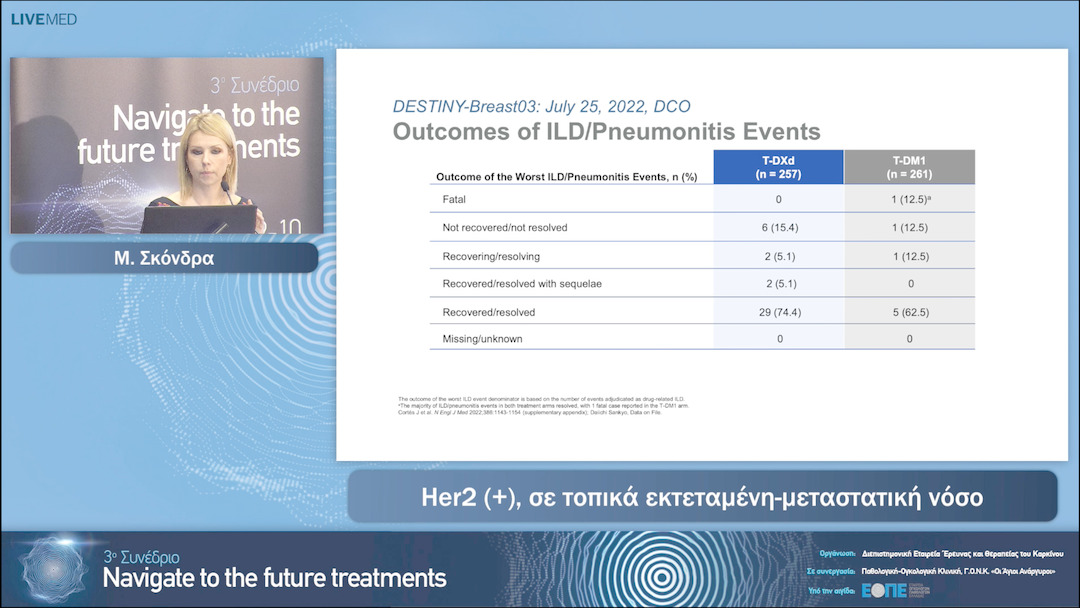Select the Not recovered/not resolved row
Viewport: 1080px width, 608px height.
(505, 228)
